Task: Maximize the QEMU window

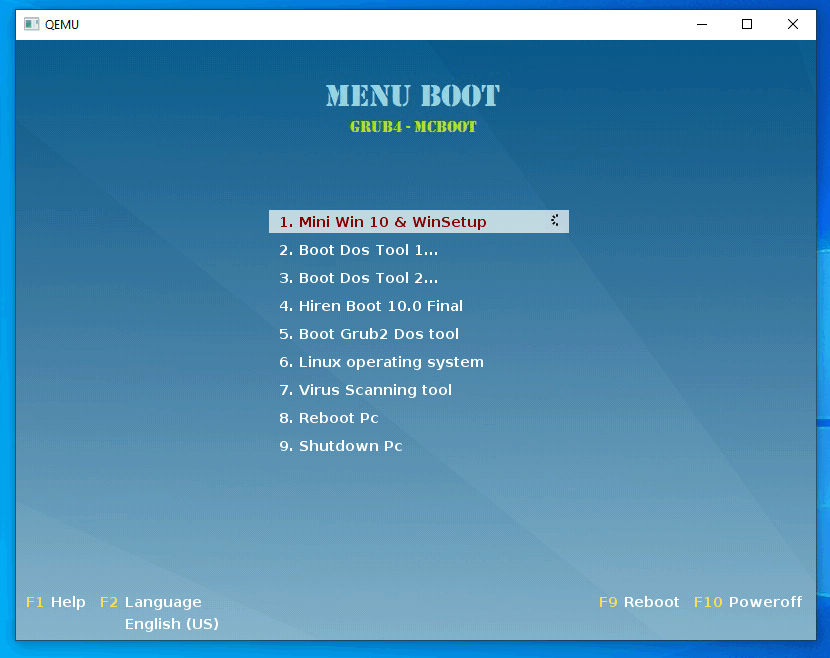Action: (x=747, y=24)
